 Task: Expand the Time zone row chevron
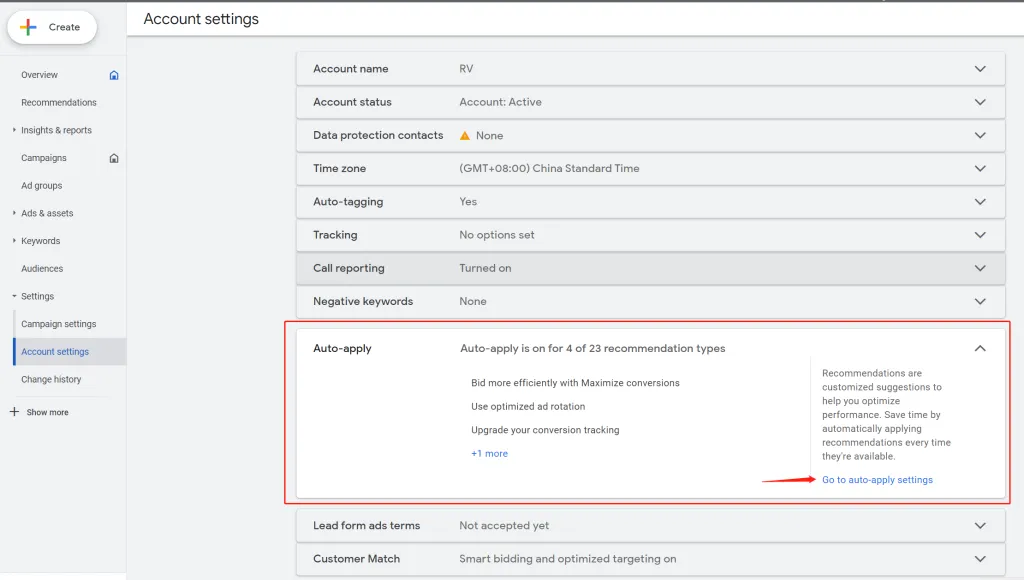click(x=980, y=168)
